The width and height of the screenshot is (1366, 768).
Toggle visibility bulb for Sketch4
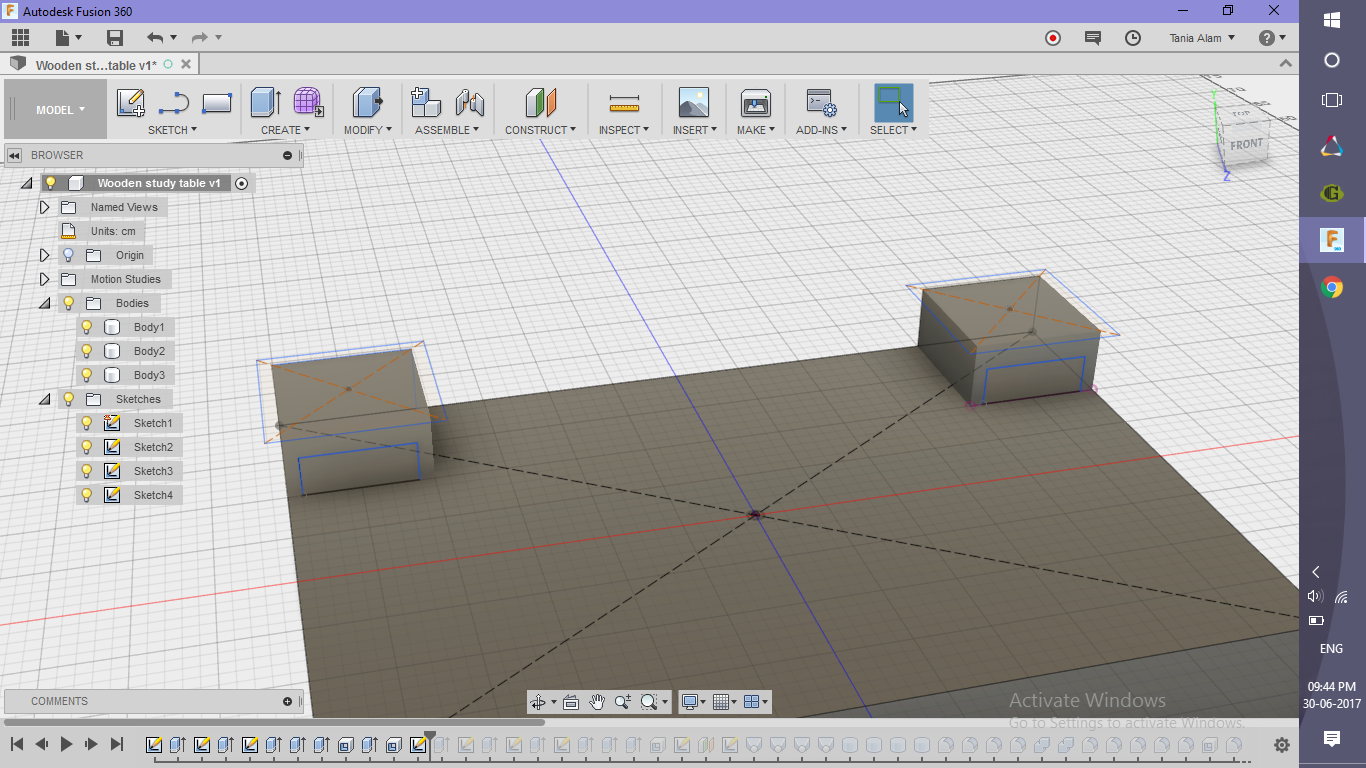87,495
